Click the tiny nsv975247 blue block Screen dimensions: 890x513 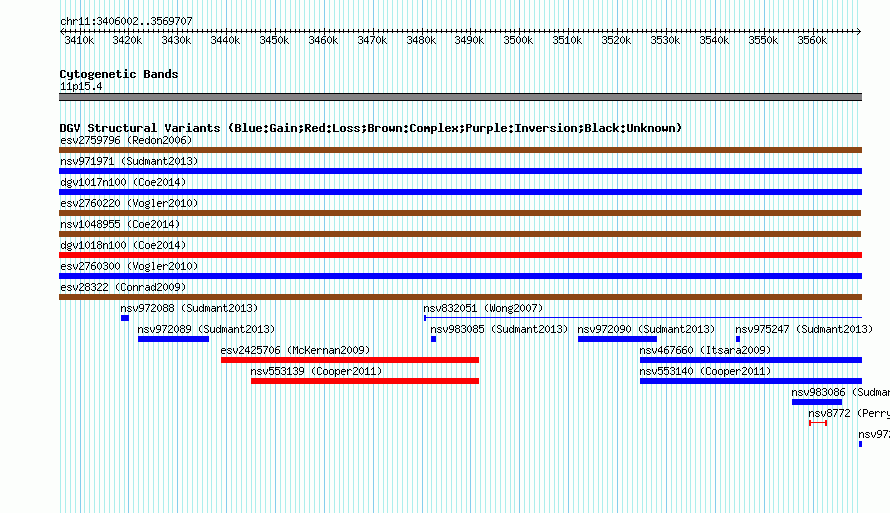pos(738,339)
